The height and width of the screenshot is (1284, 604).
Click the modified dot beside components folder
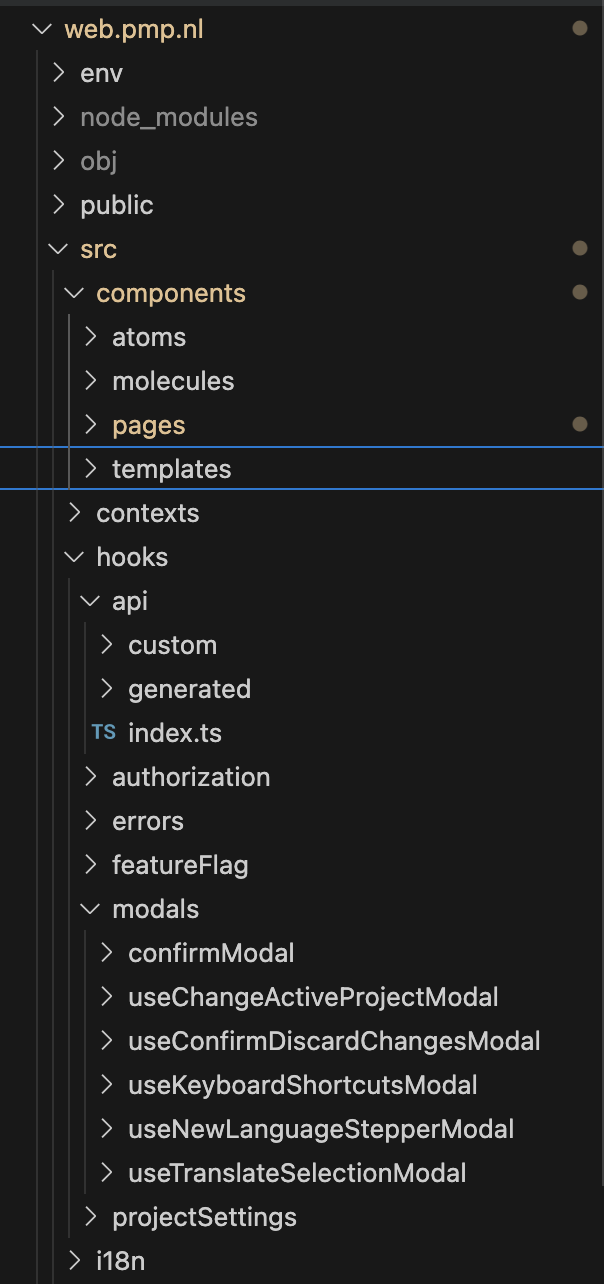click(x=579, y=293)
